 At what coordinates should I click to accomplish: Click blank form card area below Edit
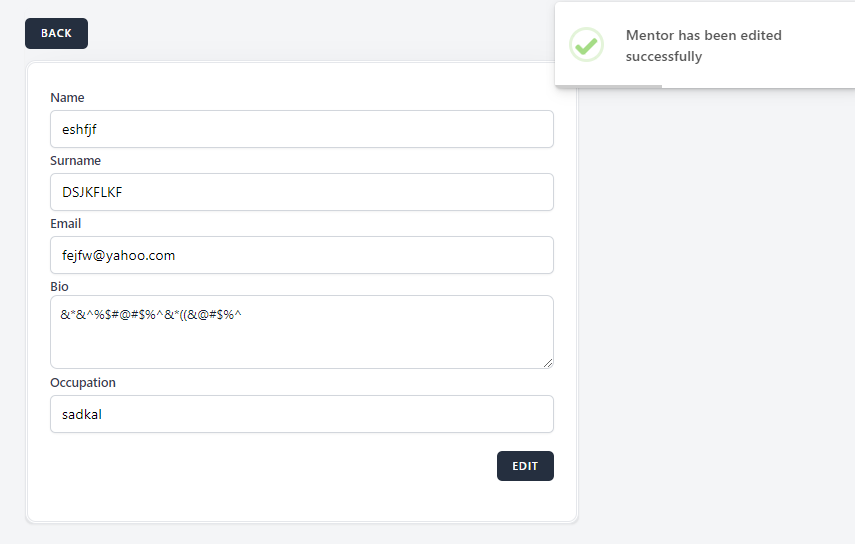(x=301, y=500)
